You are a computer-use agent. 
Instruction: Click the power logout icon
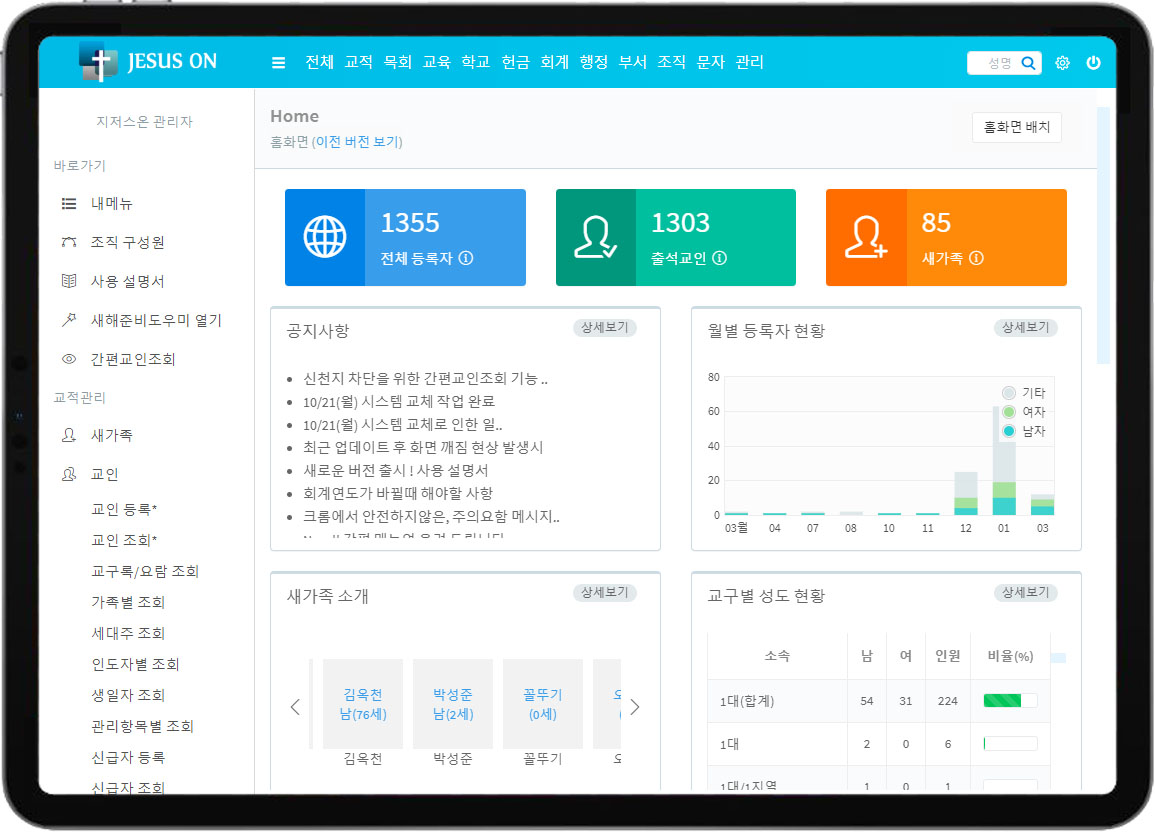[x=1093, y=63]
